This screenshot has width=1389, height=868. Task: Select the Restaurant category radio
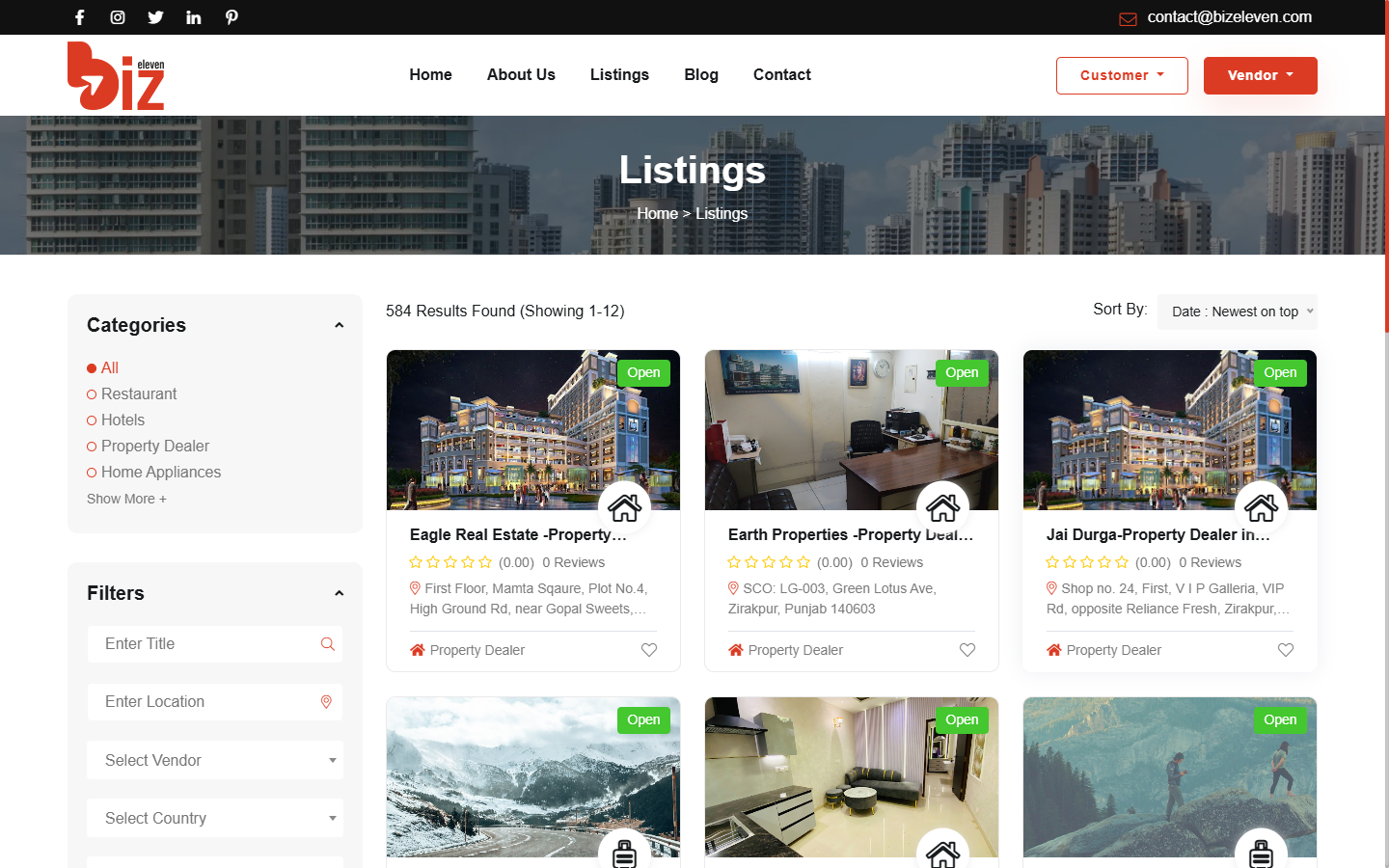(93, 394)
